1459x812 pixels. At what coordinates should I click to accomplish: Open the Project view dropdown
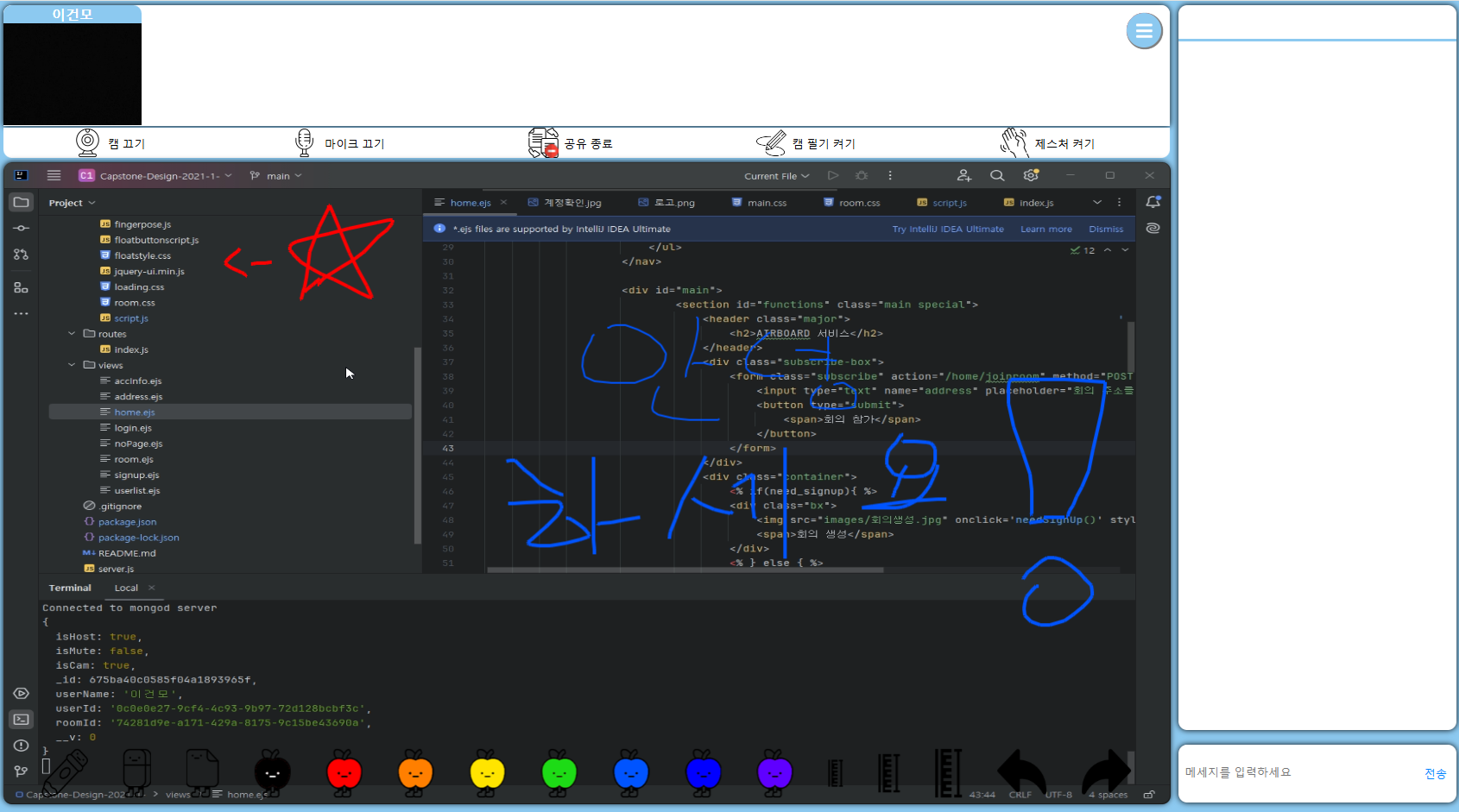(72, 203)
